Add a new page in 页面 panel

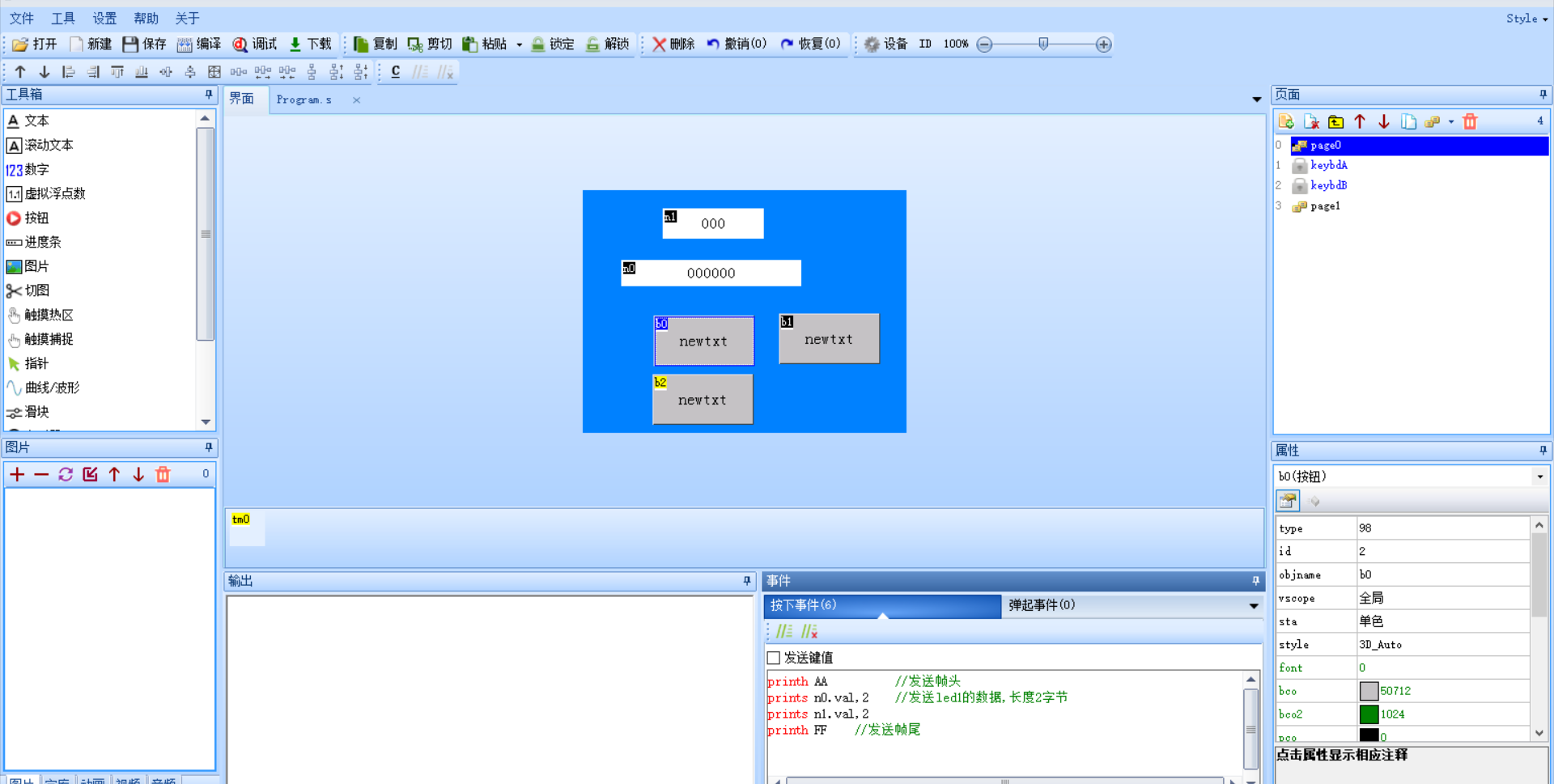pos(1286,121)
